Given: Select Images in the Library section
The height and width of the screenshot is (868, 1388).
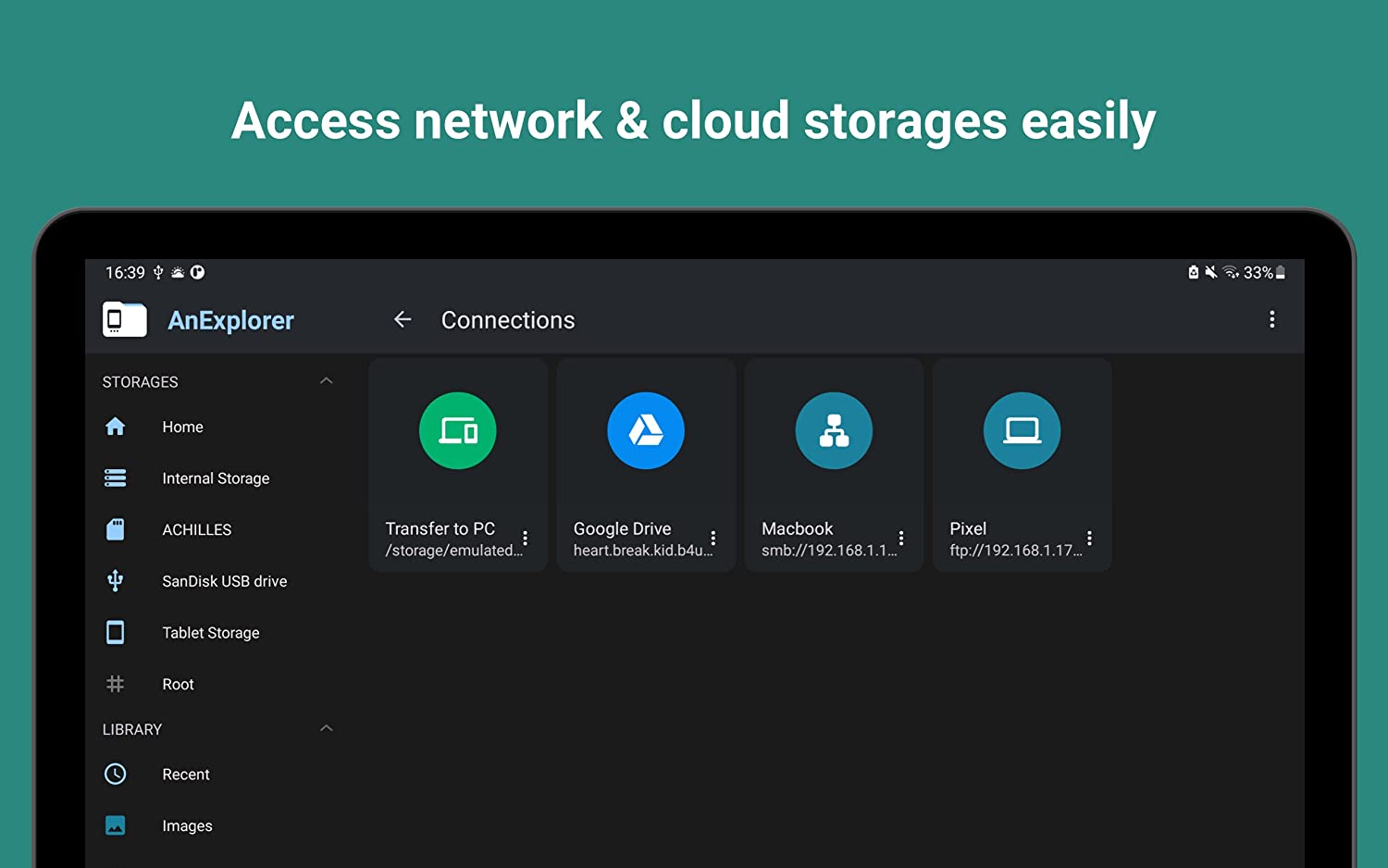Looking at the screenshot, I should [x=115, y=825].
